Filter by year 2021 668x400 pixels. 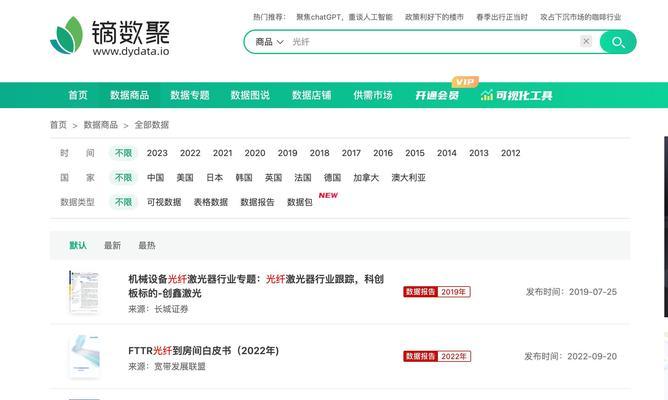point(222,153)
